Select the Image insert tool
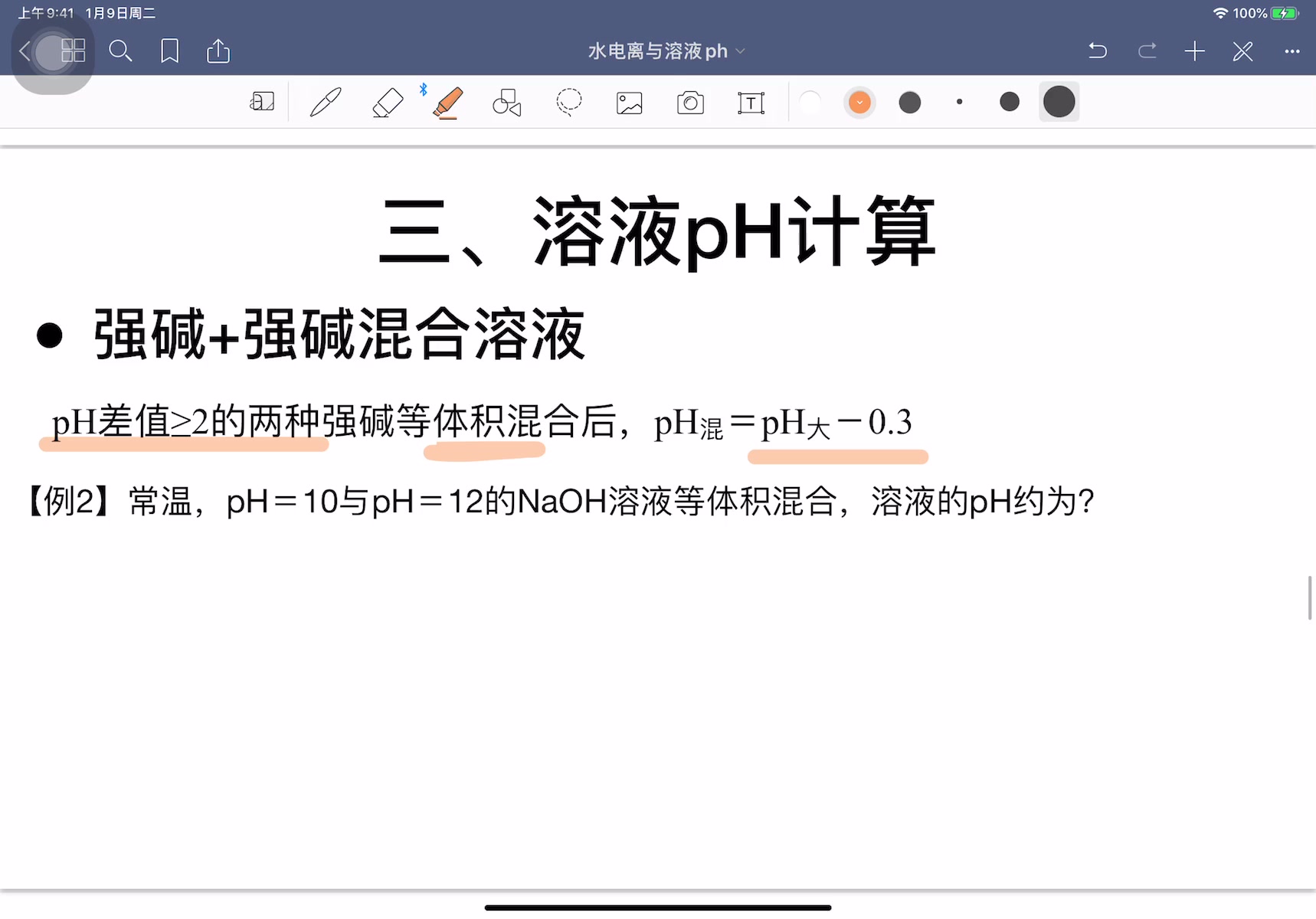1316x919 pixels. [630, 103]
